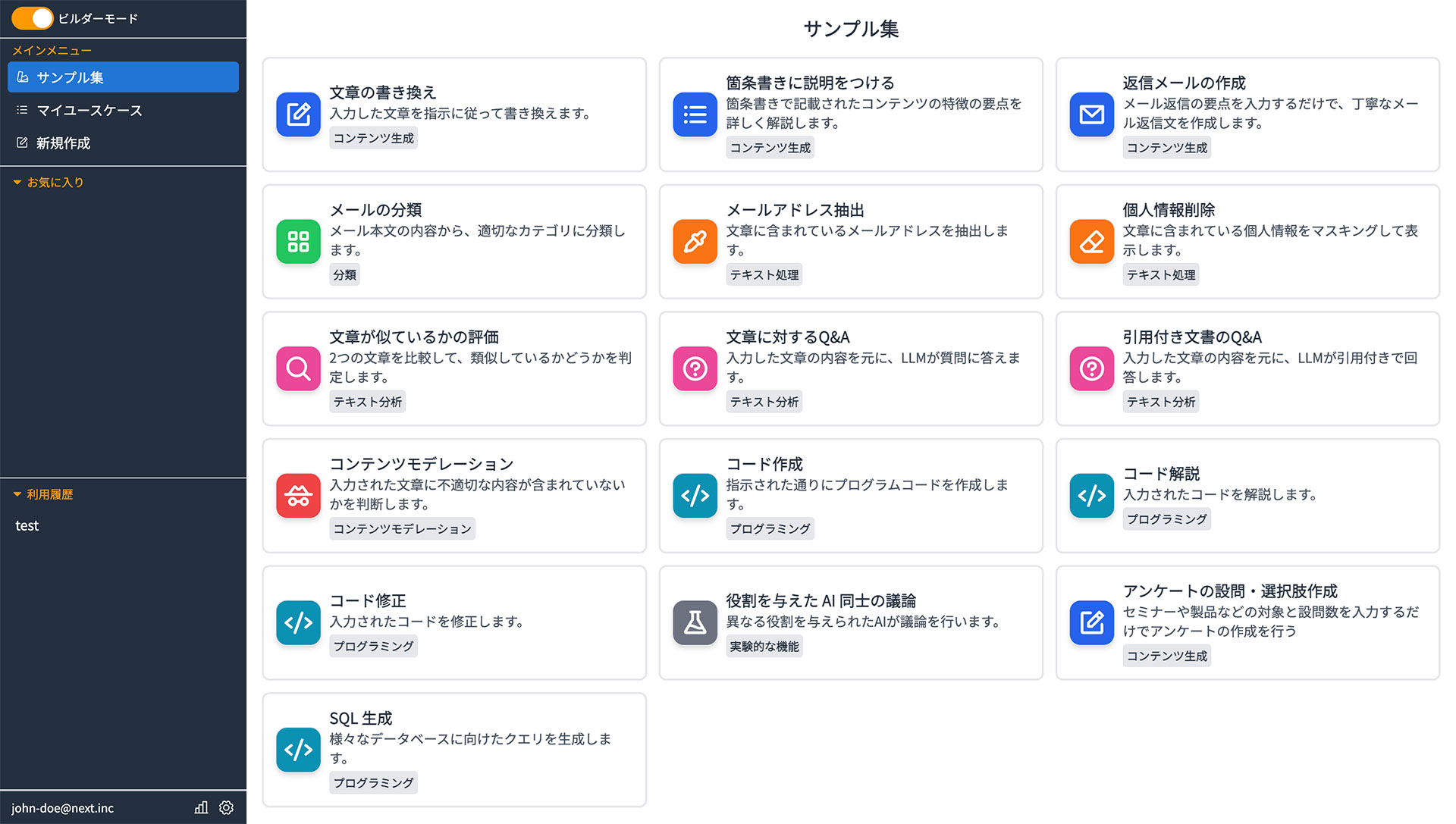The height and width of the screenshot is (824, 1456).
Task: Click the 返信メールの作成 envelope icon
Action: point(1091,114)
